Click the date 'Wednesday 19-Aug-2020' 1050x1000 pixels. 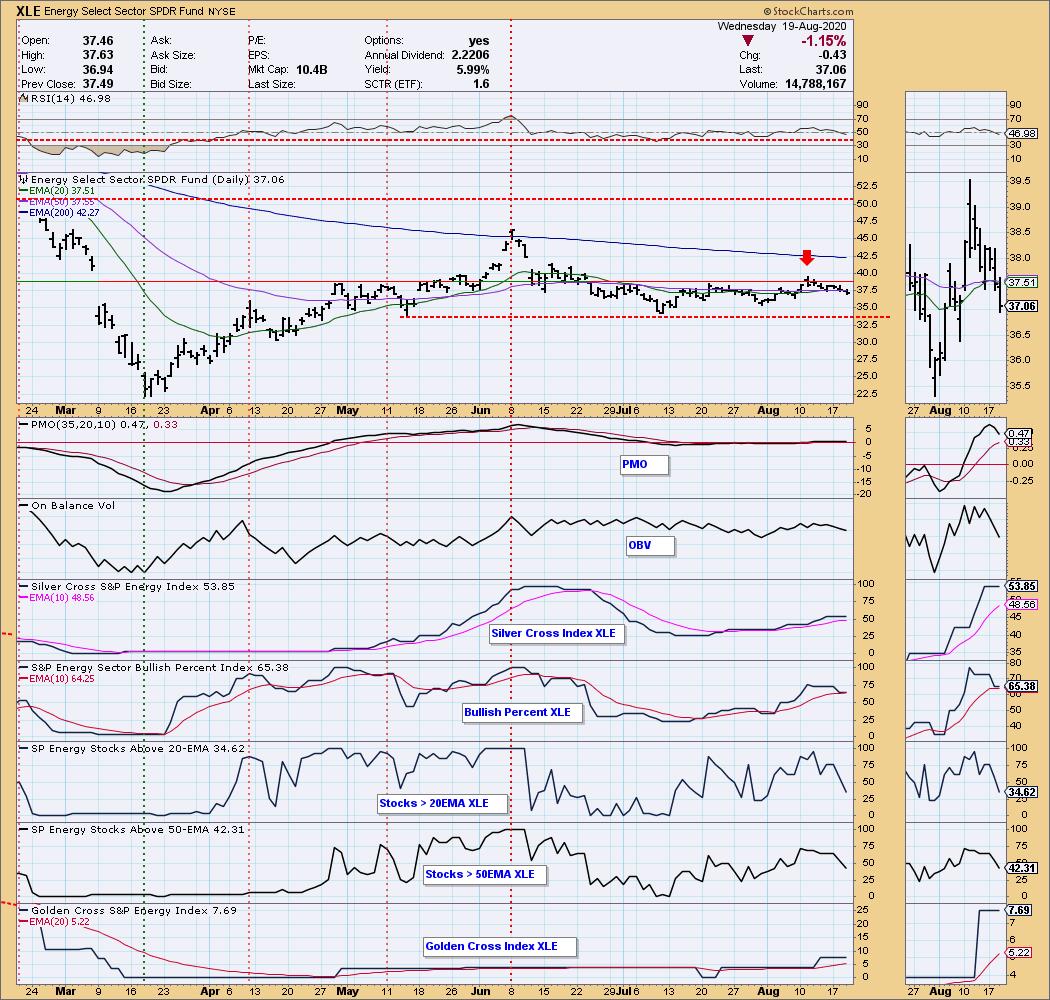coord(781,26)
